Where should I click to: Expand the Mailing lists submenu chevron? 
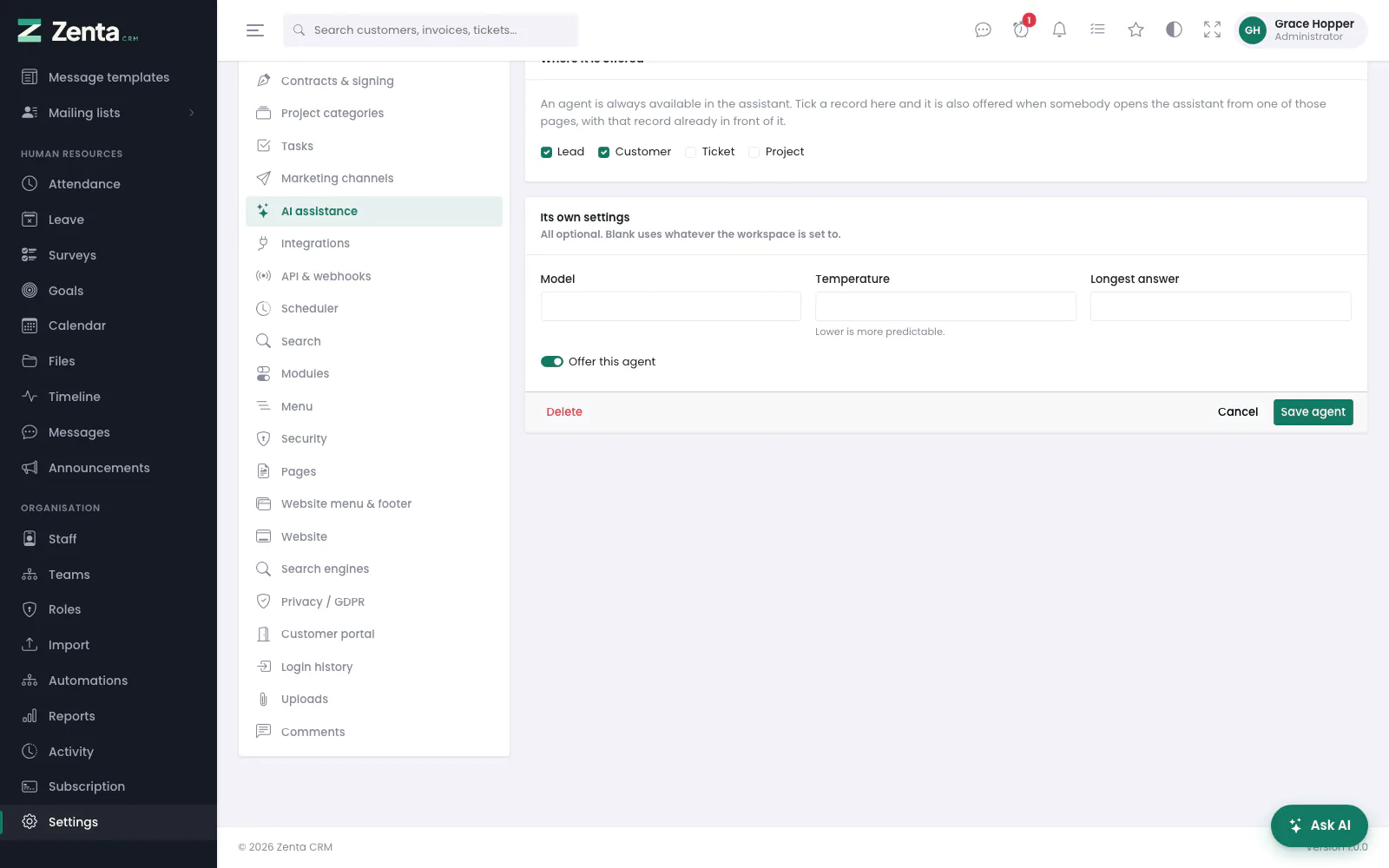[x=192, y=113]
